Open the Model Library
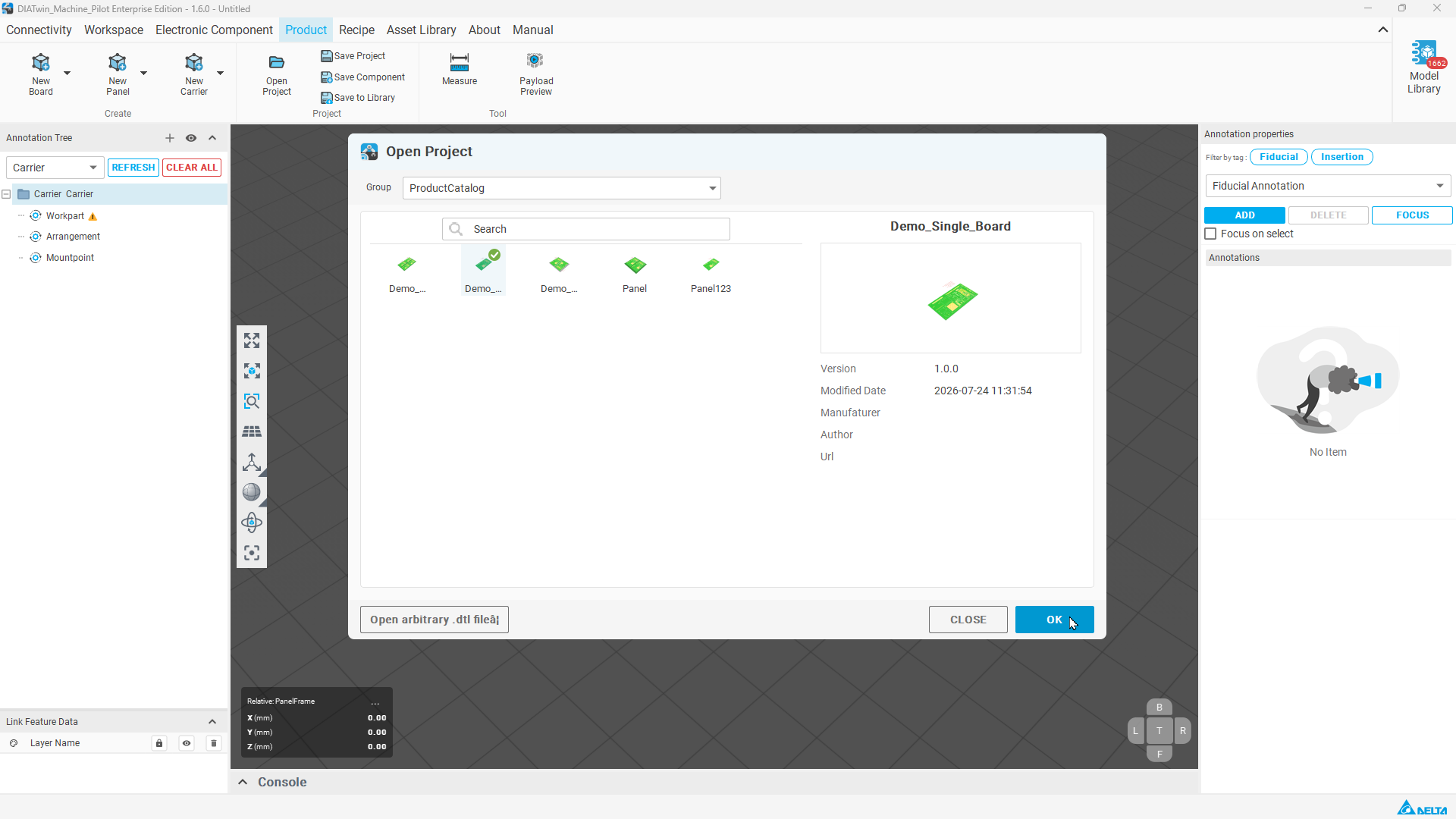This screenshot has height=819, width=1456. pos(1424,68)
